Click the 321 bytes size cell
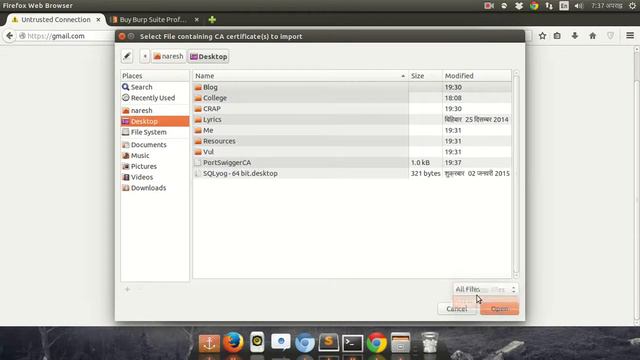This screenshot has width=640, height=360. 425,173
